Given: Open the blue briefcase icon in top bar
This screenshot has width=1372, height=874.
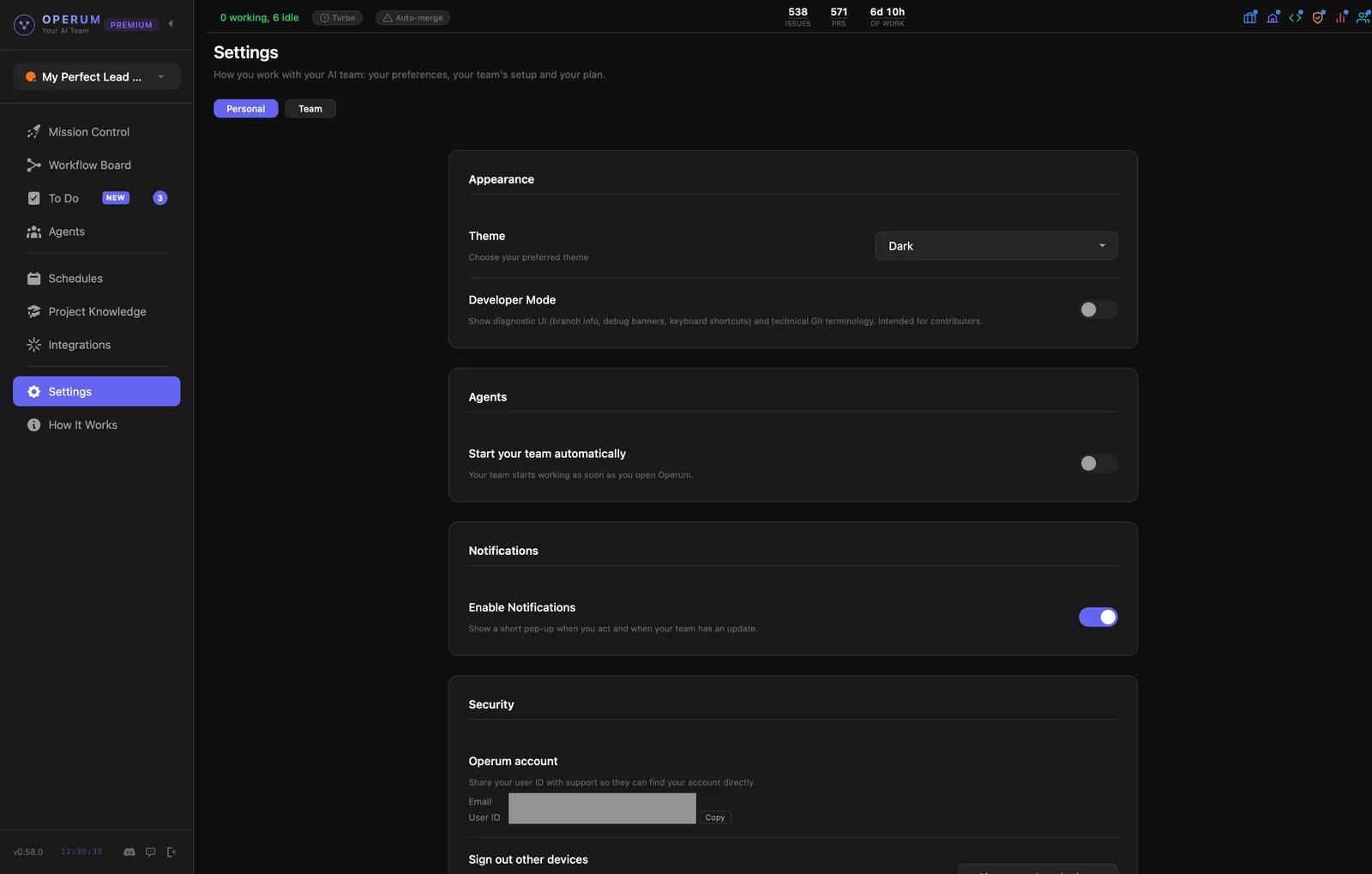Looking at the screenshot, I should pyautogui.click(x=1250, y=17).
